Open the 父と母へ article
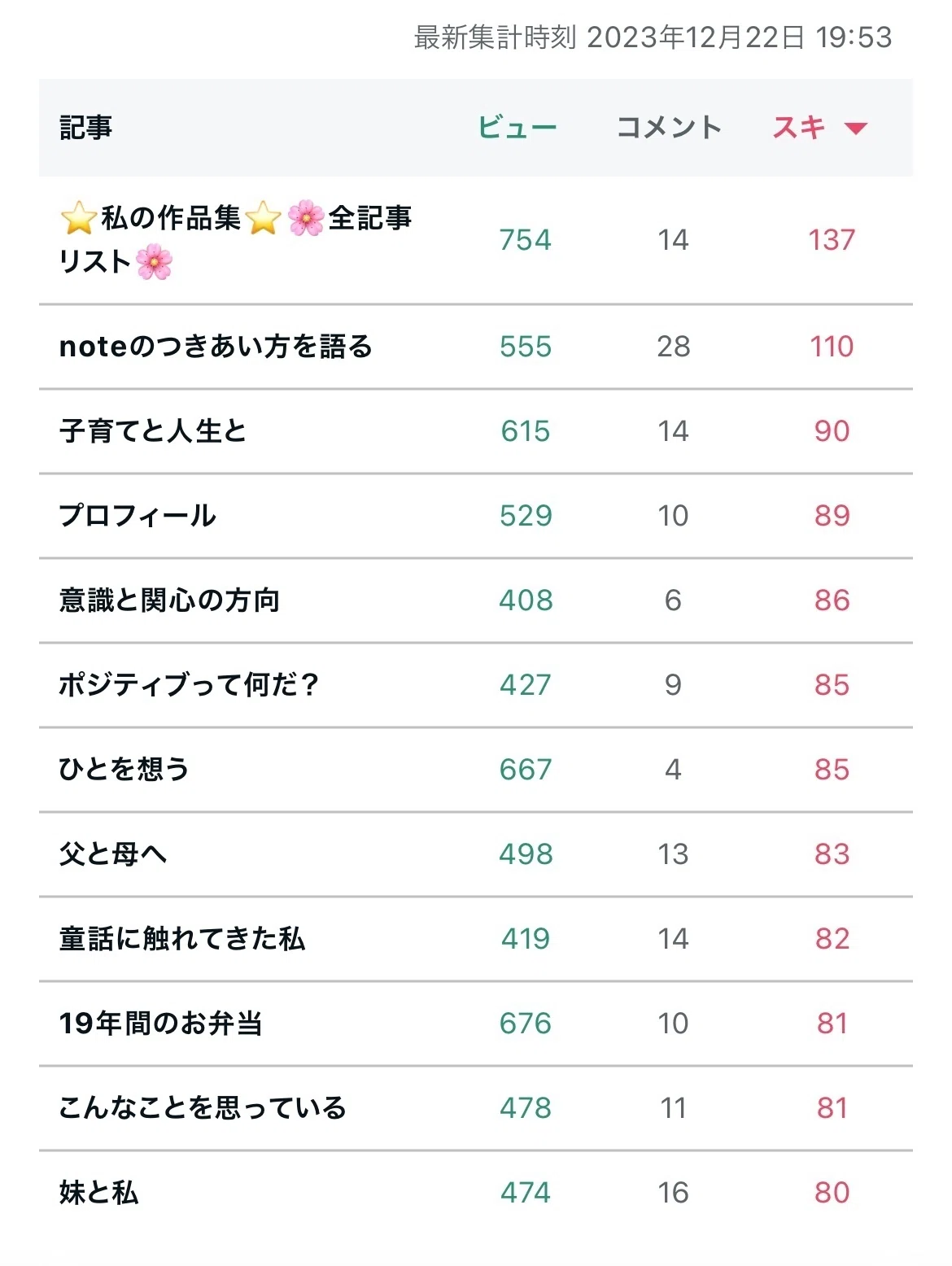The height and width of the screenshot is (1266, 952). [113, 854]
